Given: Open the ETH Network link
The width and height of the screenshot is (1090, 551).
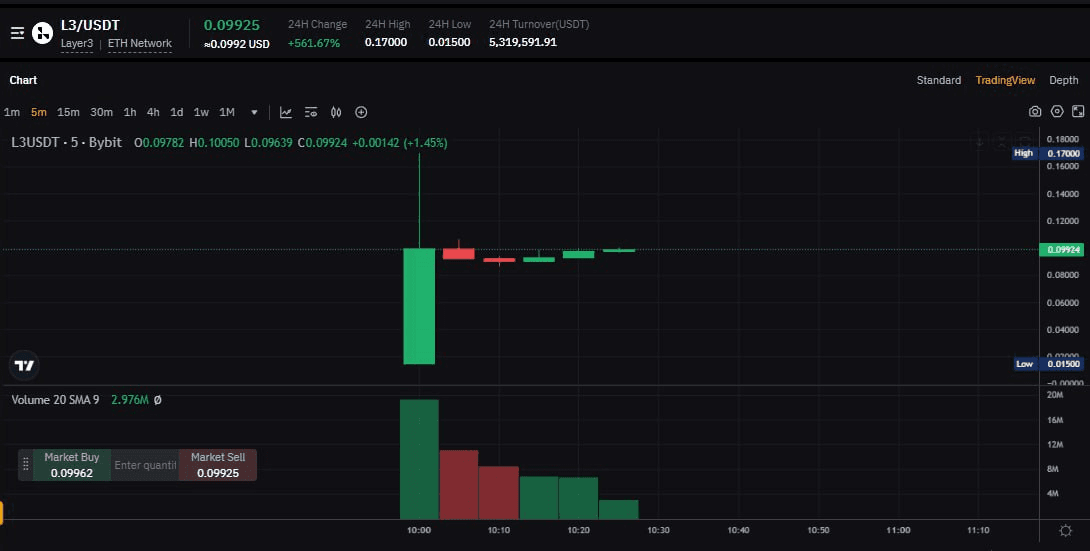Looking at the screenshot, I should [140, 43].
